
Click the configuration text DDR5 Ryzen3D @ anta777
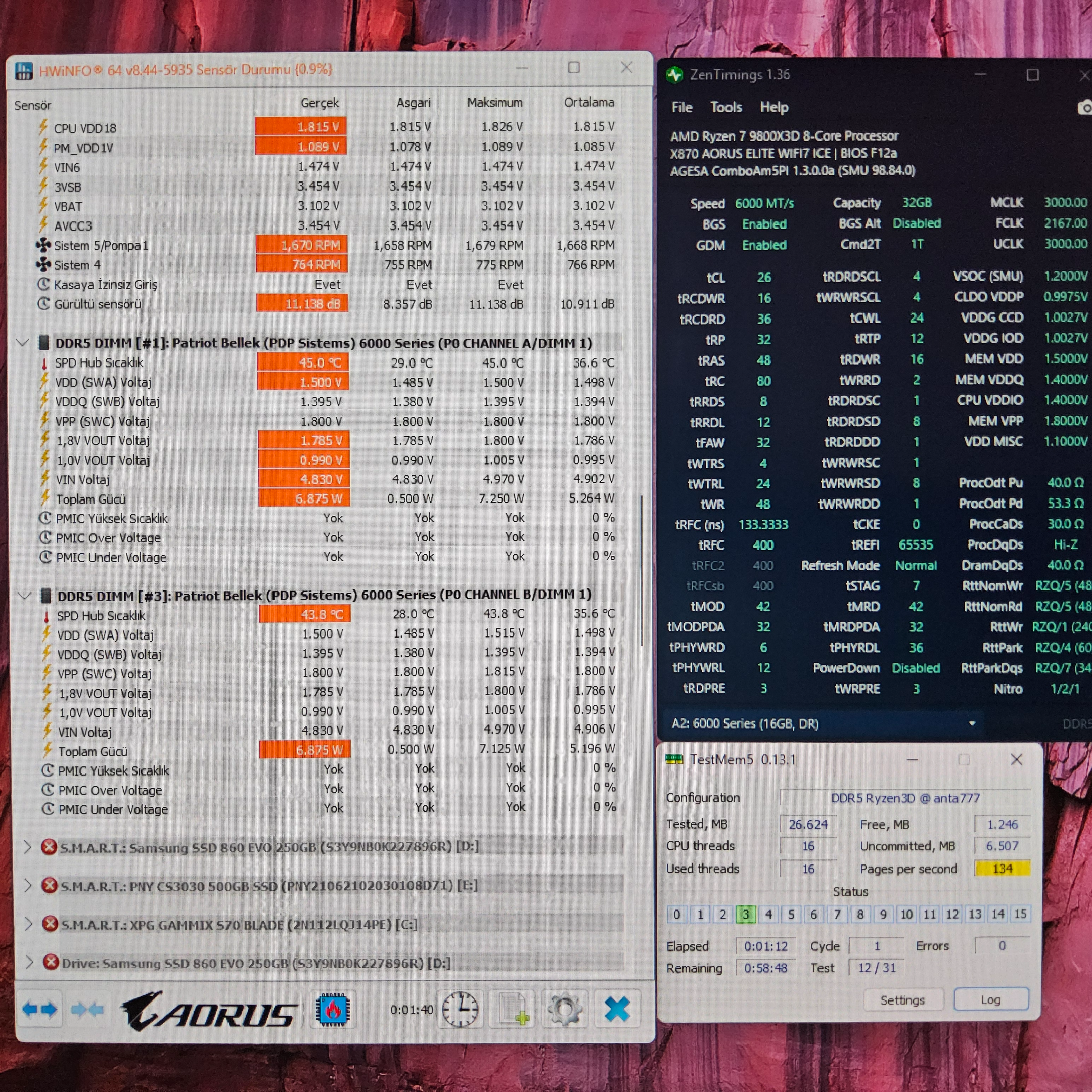click(905, 798)
